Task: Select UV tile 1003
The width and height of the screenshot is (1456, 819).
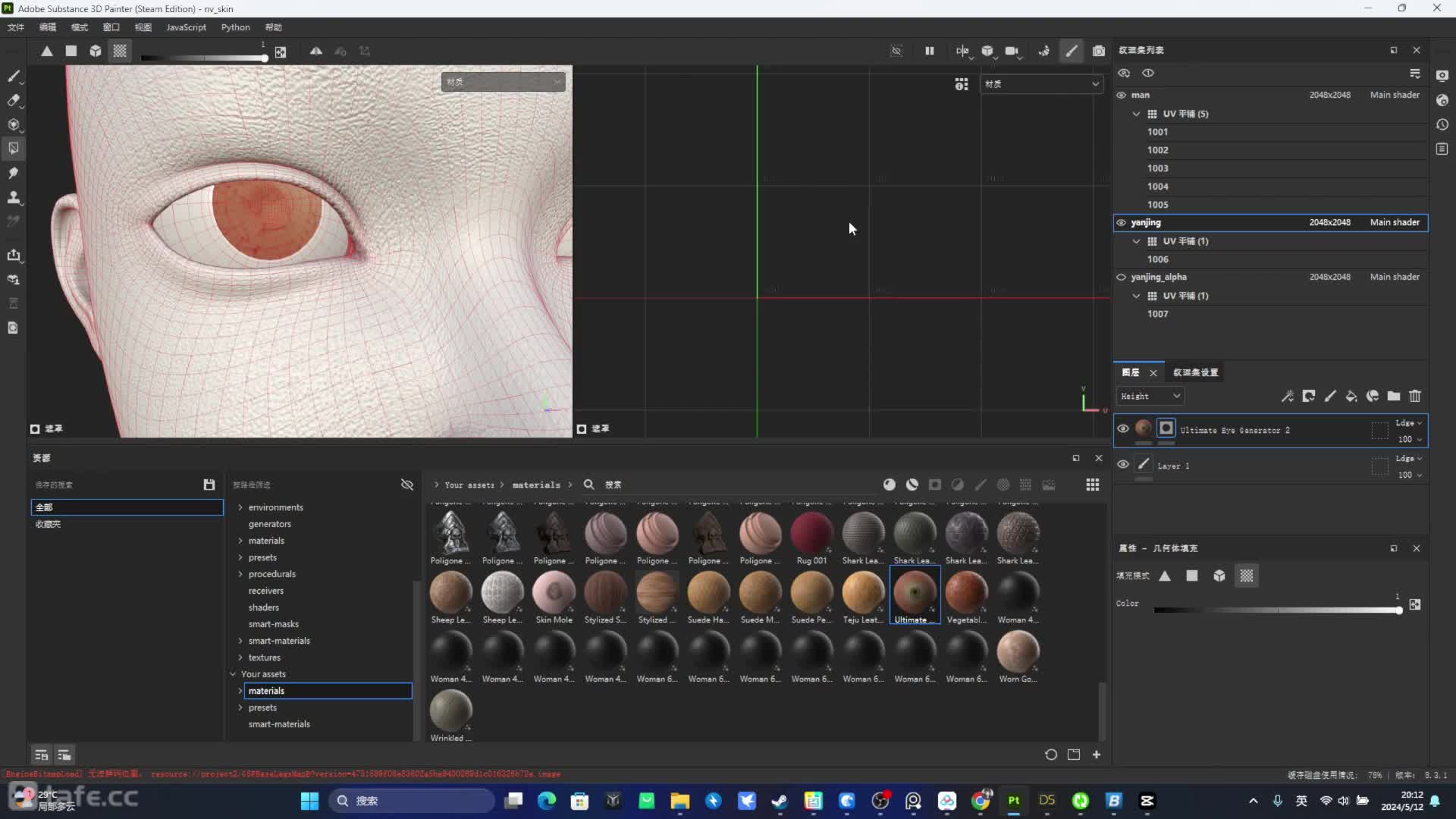Action: (1157, 168)
